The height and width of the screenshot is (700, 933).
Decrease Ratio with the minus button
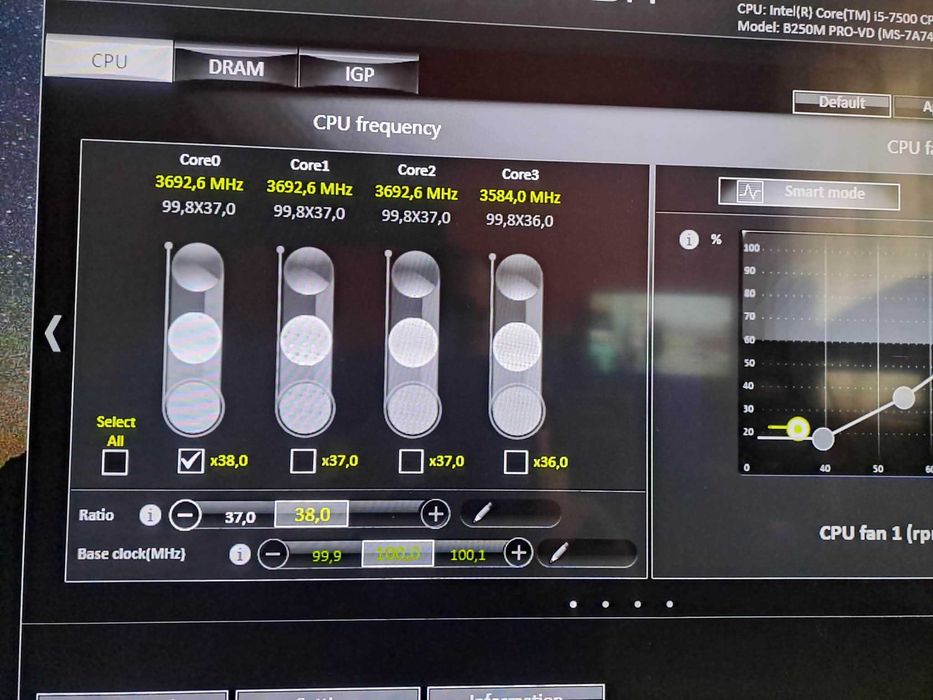[185, 514]
